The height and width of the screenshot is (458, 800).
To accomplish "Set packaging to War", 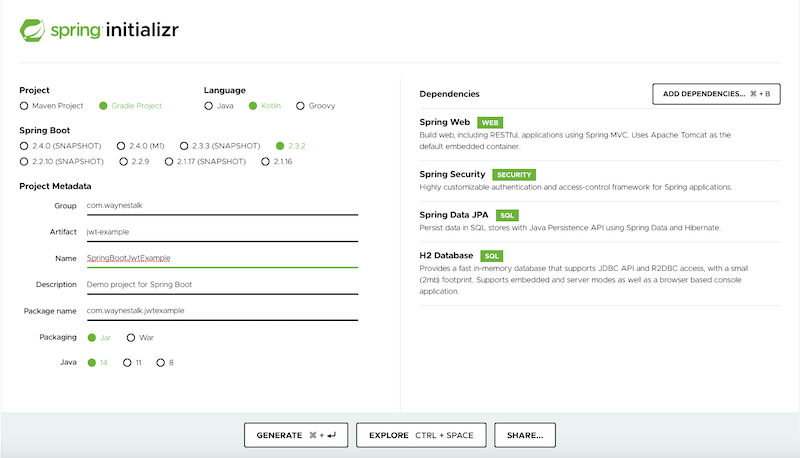I will pos(131,338).
